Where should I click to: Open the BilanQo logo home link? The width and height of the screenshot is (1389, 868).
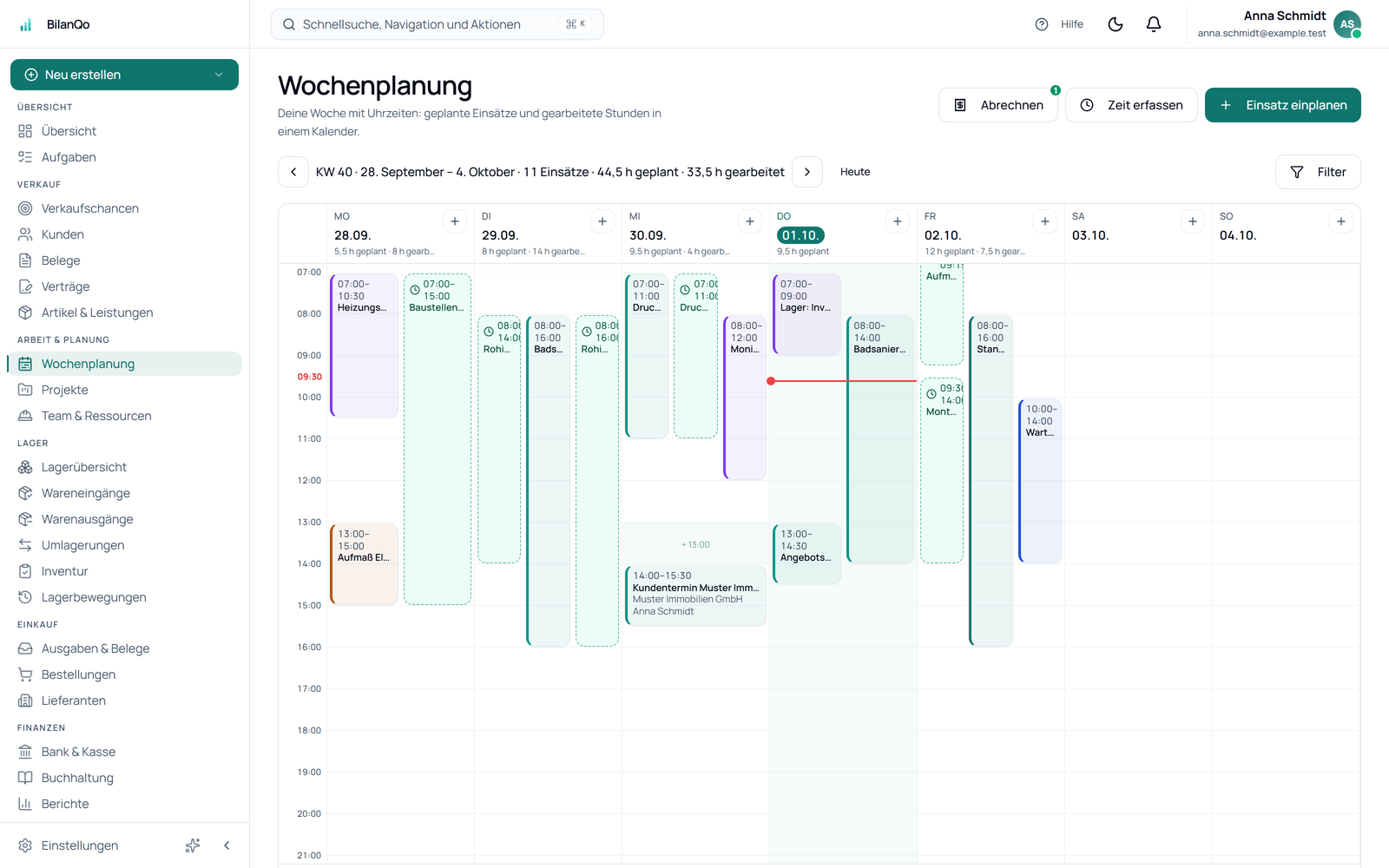tap(54, 24)
